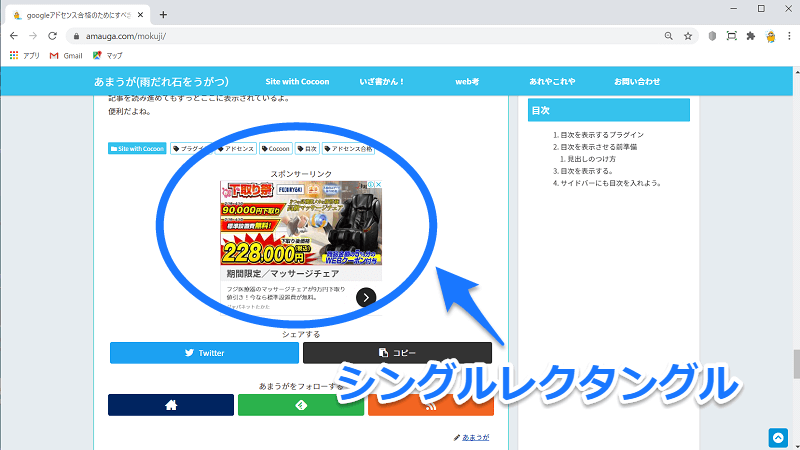Open the web考 navigation menu item
800x450 pixels.
pyautogui.click(x=468, y=80)
